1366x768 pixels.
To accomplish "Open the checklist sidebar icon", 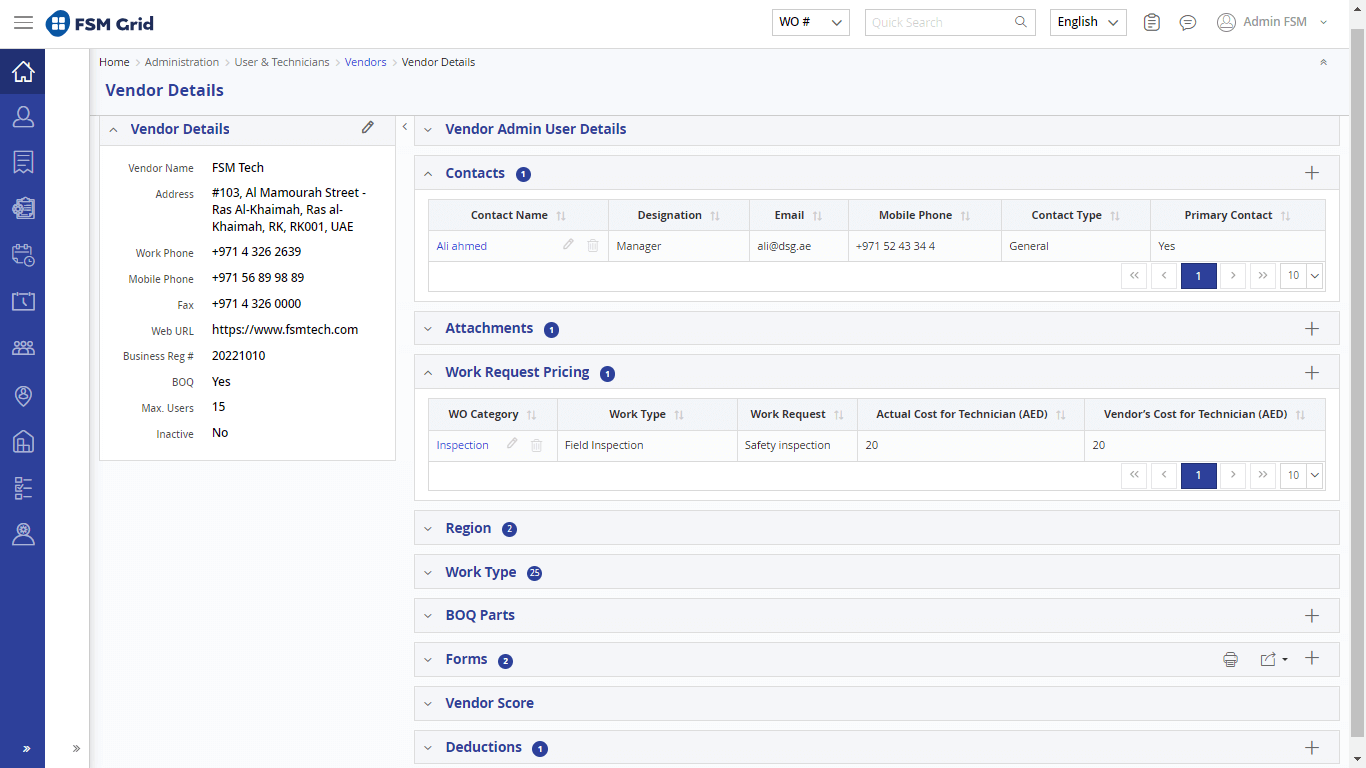I will point(23,488).
